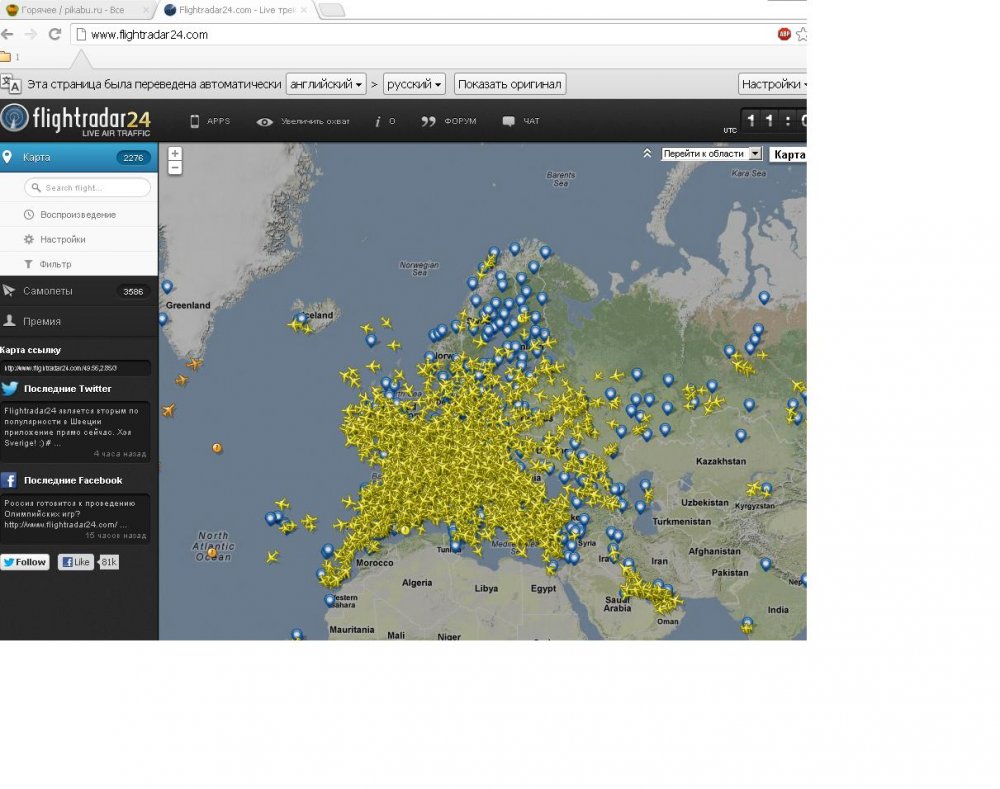Open Настройки in the left sidebar
This screenshot has width=1000, height=789.
pos(62,240)
